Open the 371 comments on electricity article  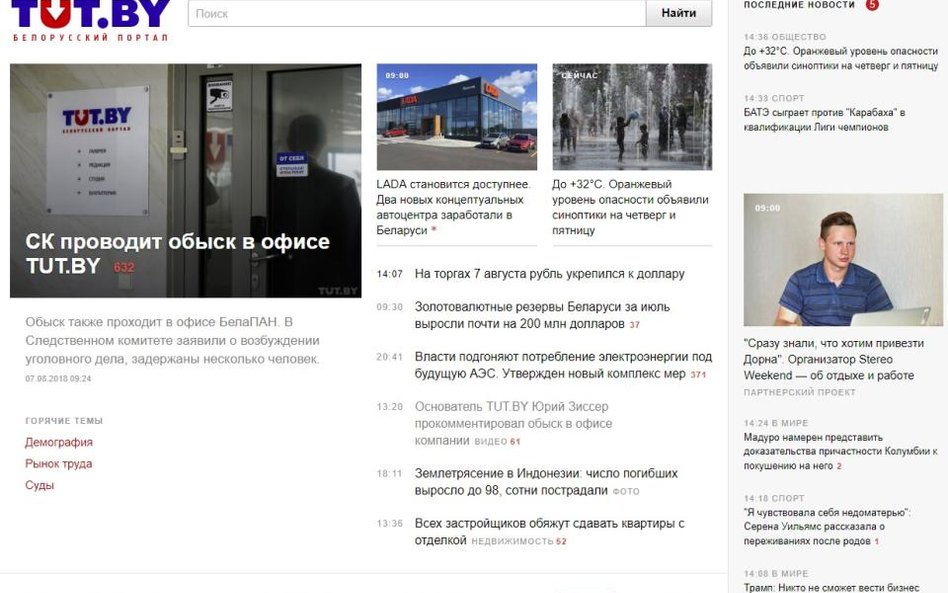click(x=698, y=375)
